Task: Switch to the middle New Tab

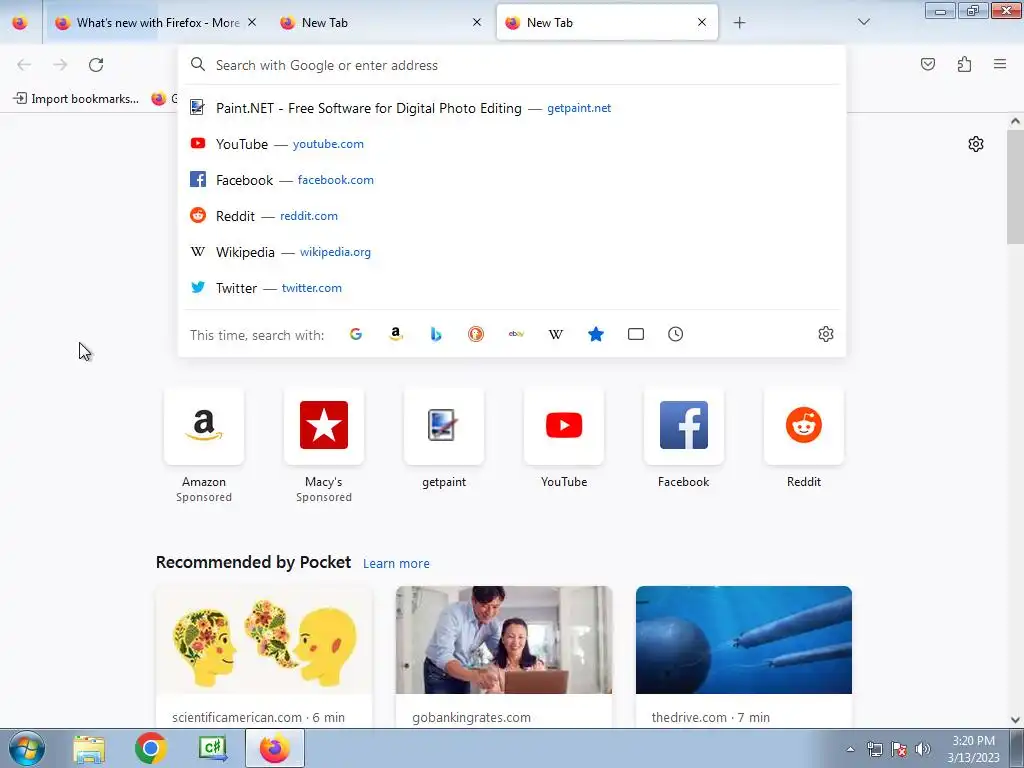Action: (382, 23)
